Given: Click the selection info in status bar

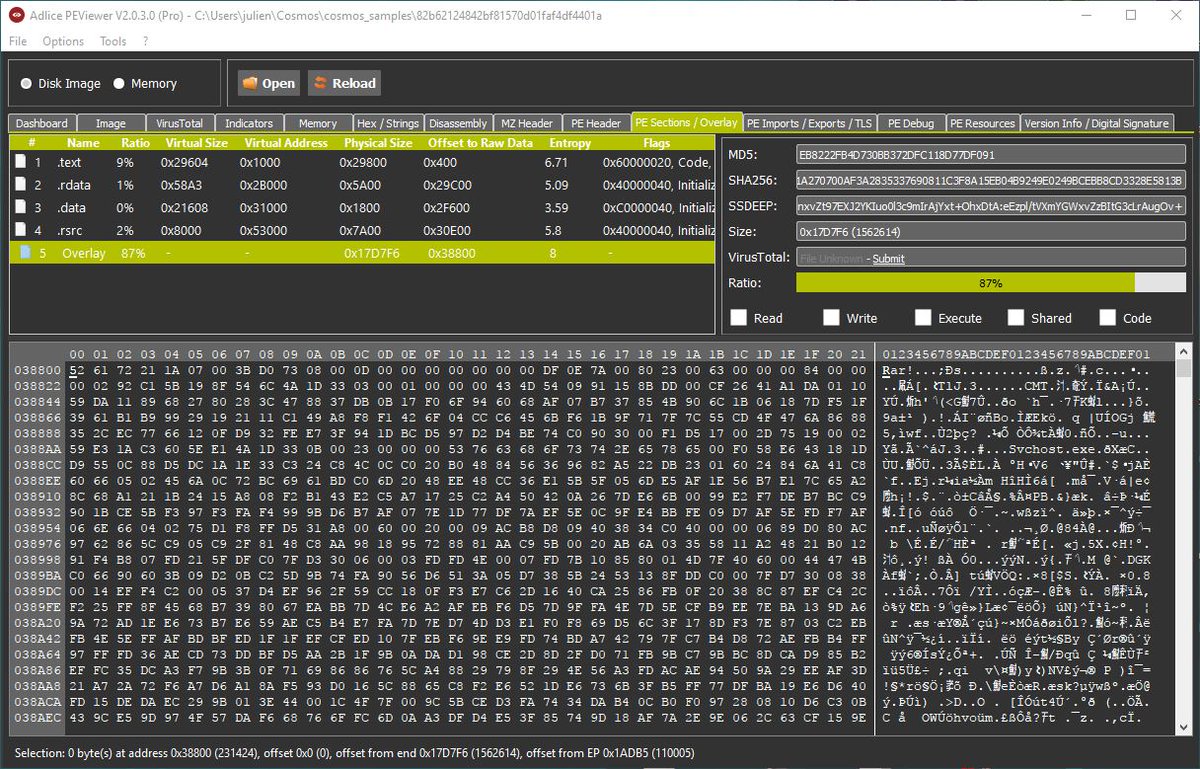Looking at the screenshot, I should coord(354,753).
